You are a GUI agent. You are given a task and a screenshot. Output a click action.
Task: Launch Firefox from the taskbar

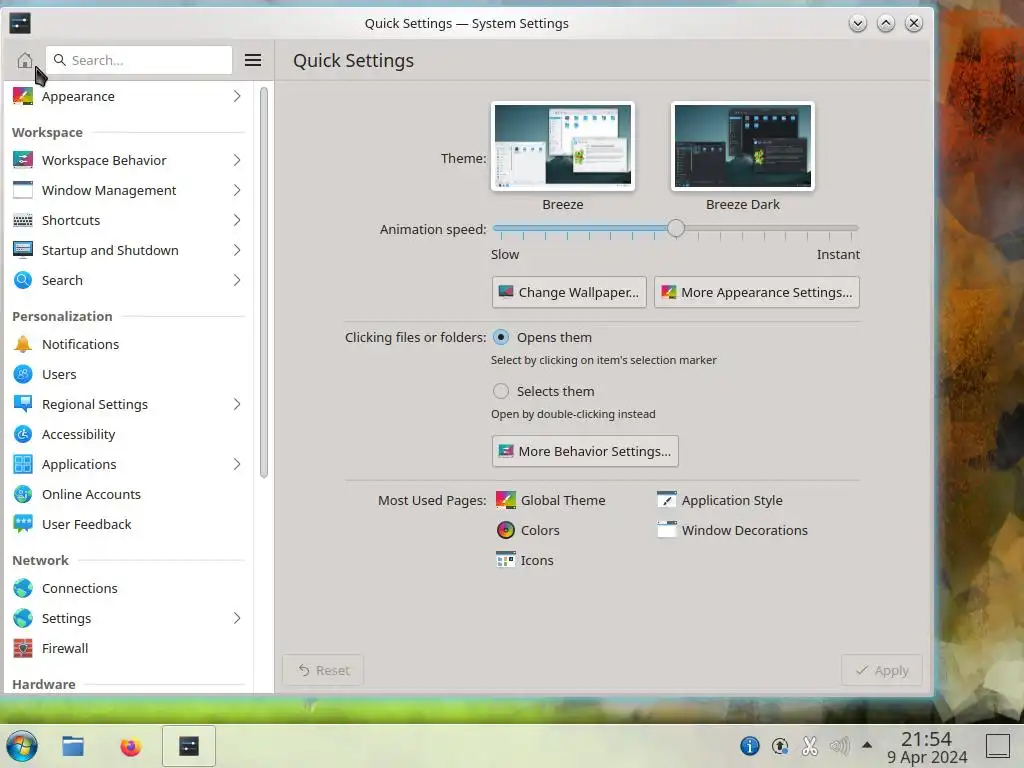coord(131,746)
